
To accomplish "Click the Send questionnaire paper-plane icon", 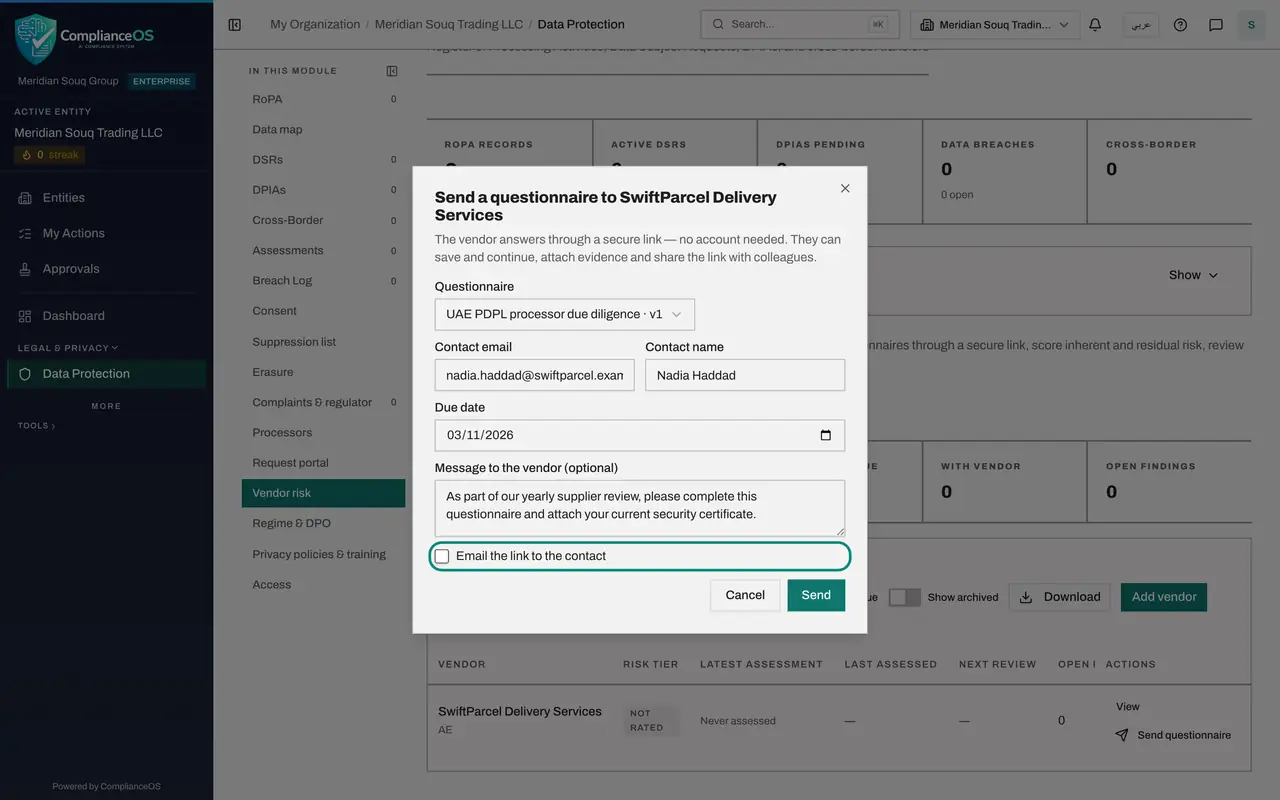I will pos(1122,735).
